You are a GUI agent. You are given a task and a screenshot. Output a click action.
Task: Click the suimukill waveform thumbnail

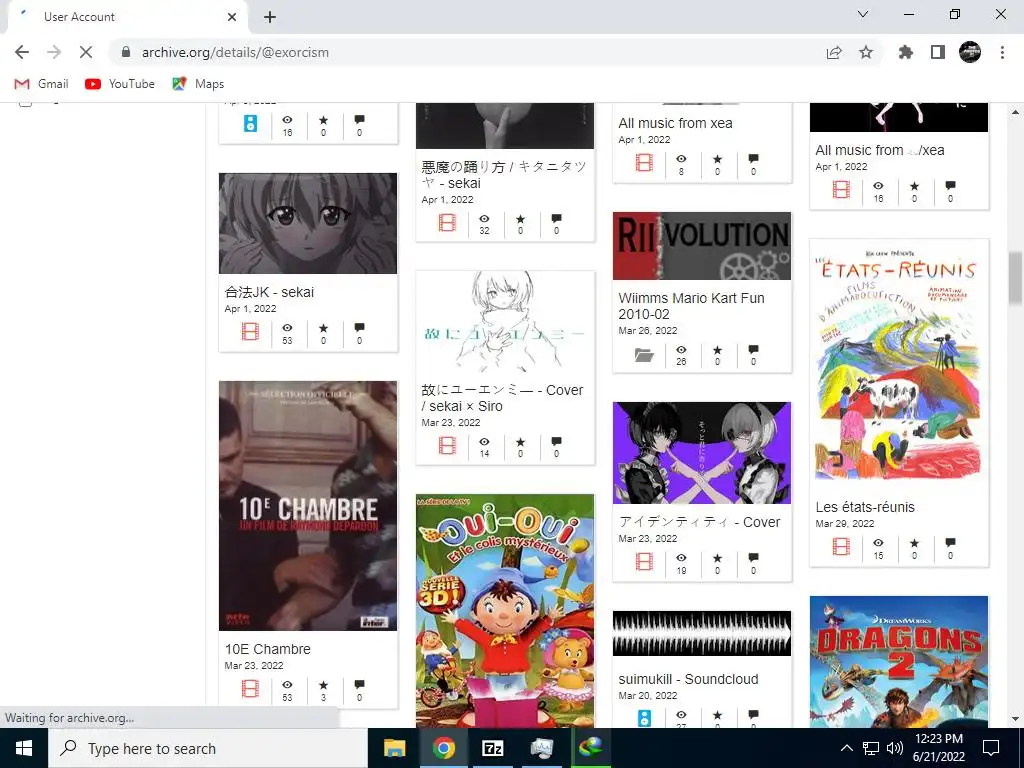pyautogui.click(x=701, y=633)
